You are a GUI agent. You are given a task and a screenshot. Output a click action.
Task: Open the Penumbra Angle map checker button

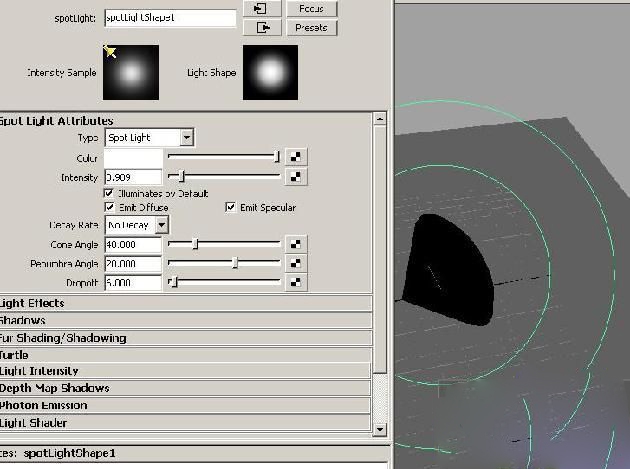tap(296, 263)
